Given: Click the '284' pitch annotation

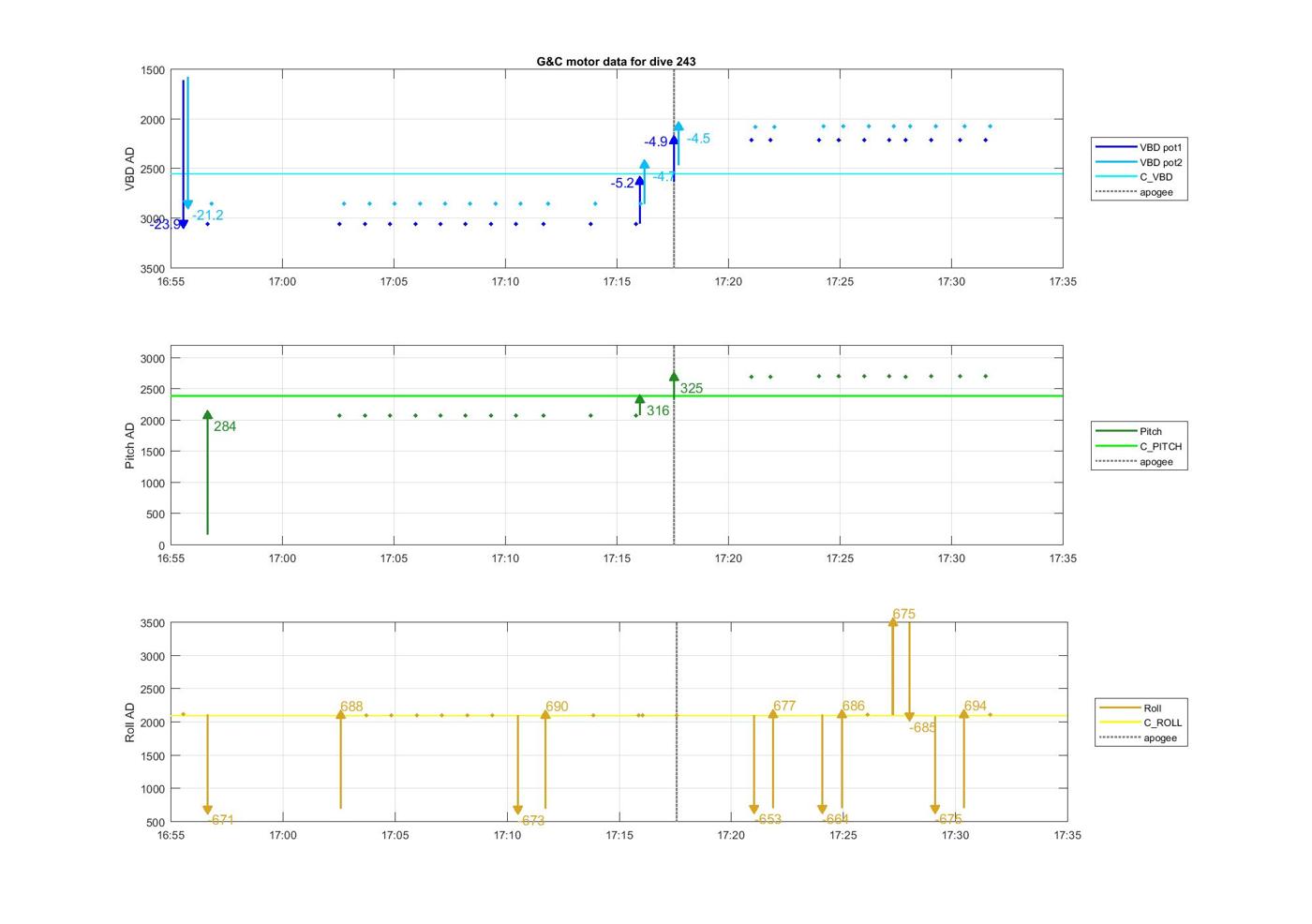Looking at the screenshot, I should (225, 426).
